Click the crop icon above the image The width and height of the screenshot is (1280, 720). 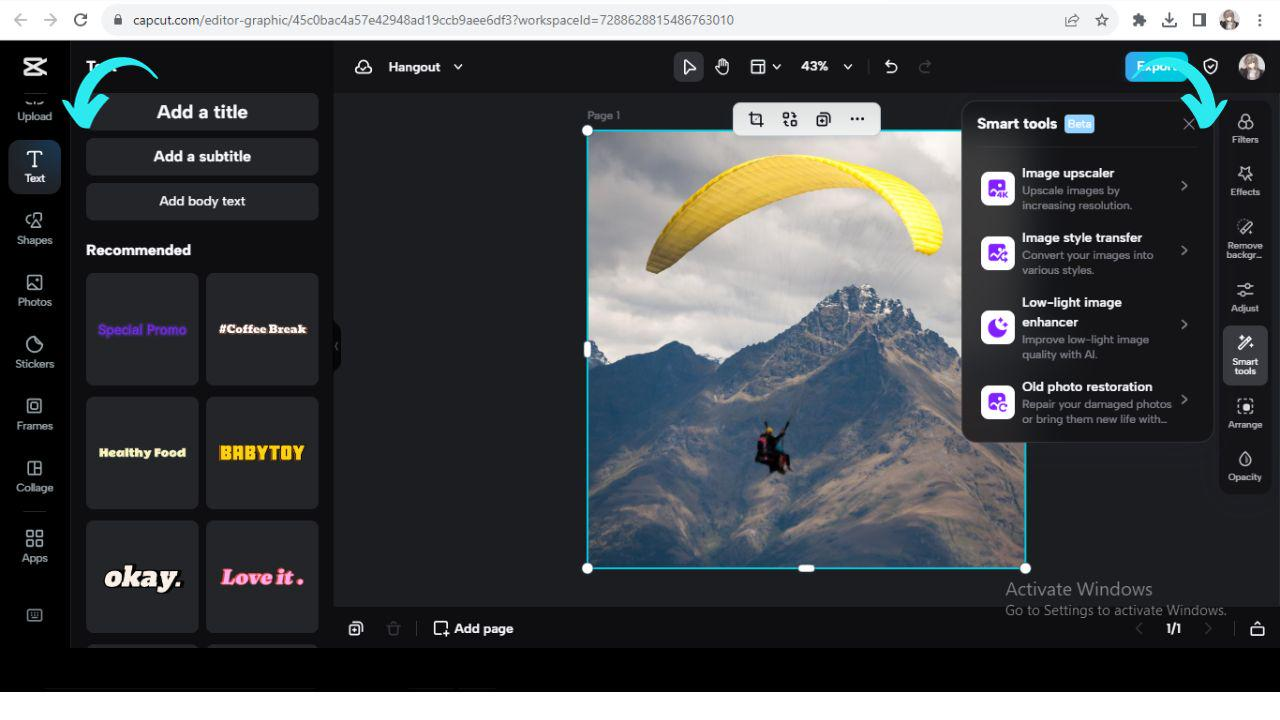click(756, 120)
